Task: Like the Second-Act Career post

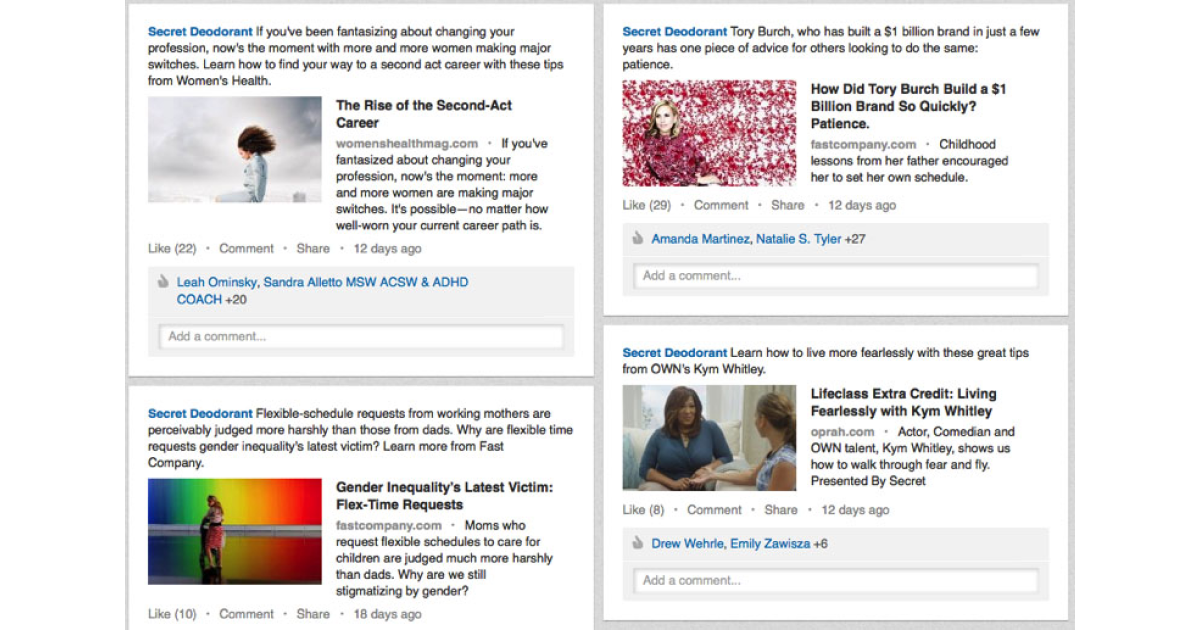Action: 171,248
